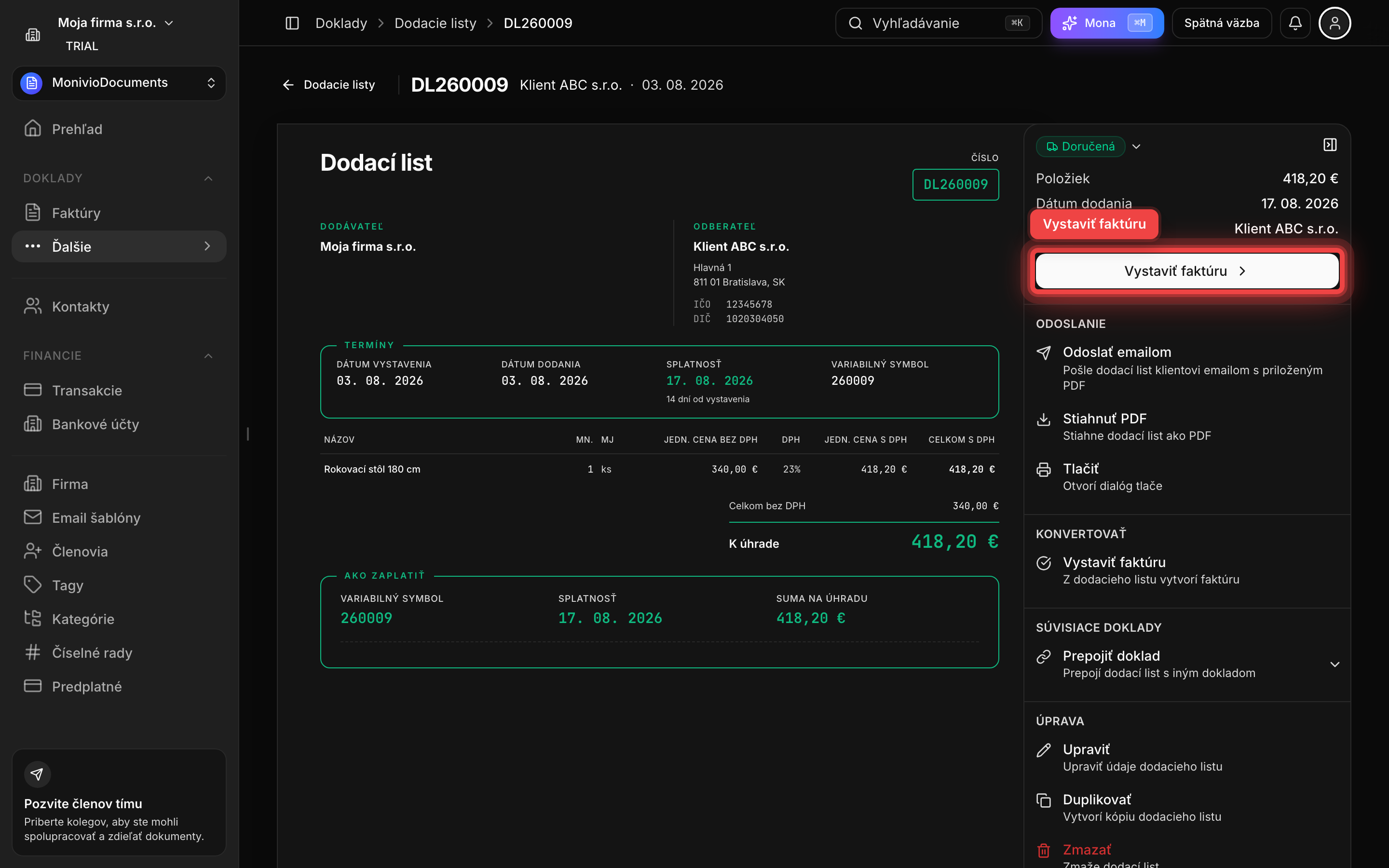1389x868 pixels.
Task: Click the check-circle icon in Konvertovať
Action: [x=1044, y=563]
